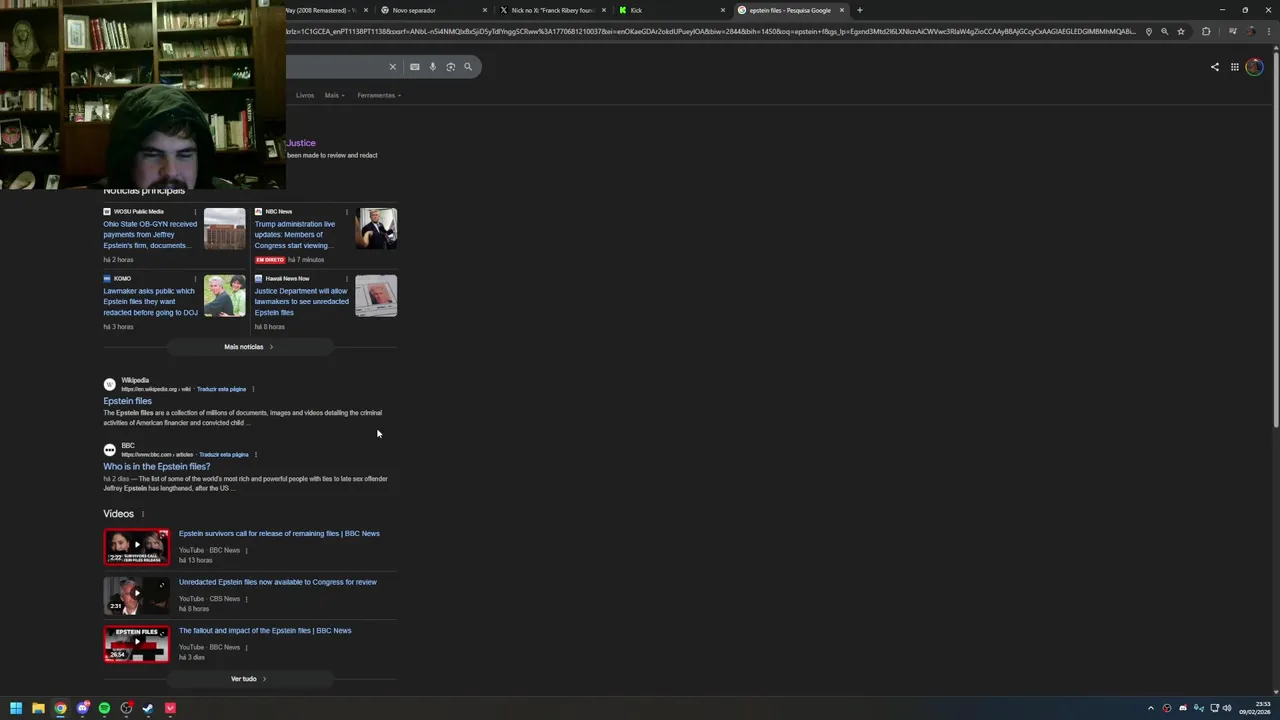Open the on-screen keyboard input tool
1280x720 pixels.
(414, 67)
